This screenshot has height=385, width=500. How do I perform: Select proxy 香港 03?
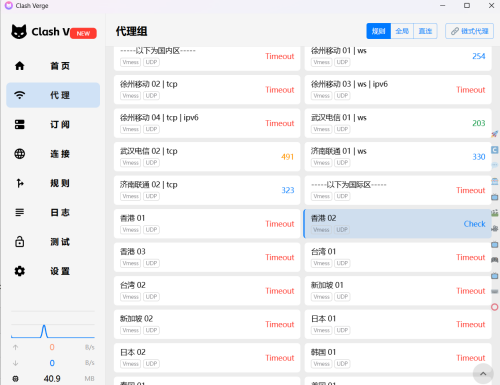207,257
